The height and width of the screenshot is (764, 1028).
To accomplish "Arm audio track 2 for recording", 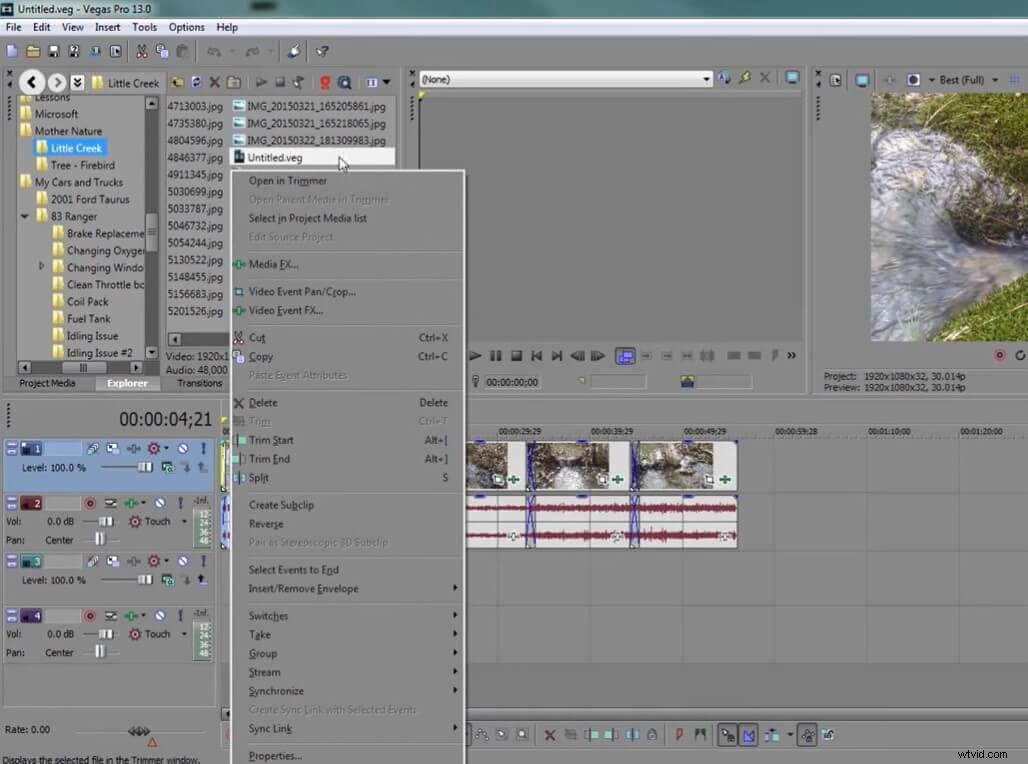I will pos(90,503).
